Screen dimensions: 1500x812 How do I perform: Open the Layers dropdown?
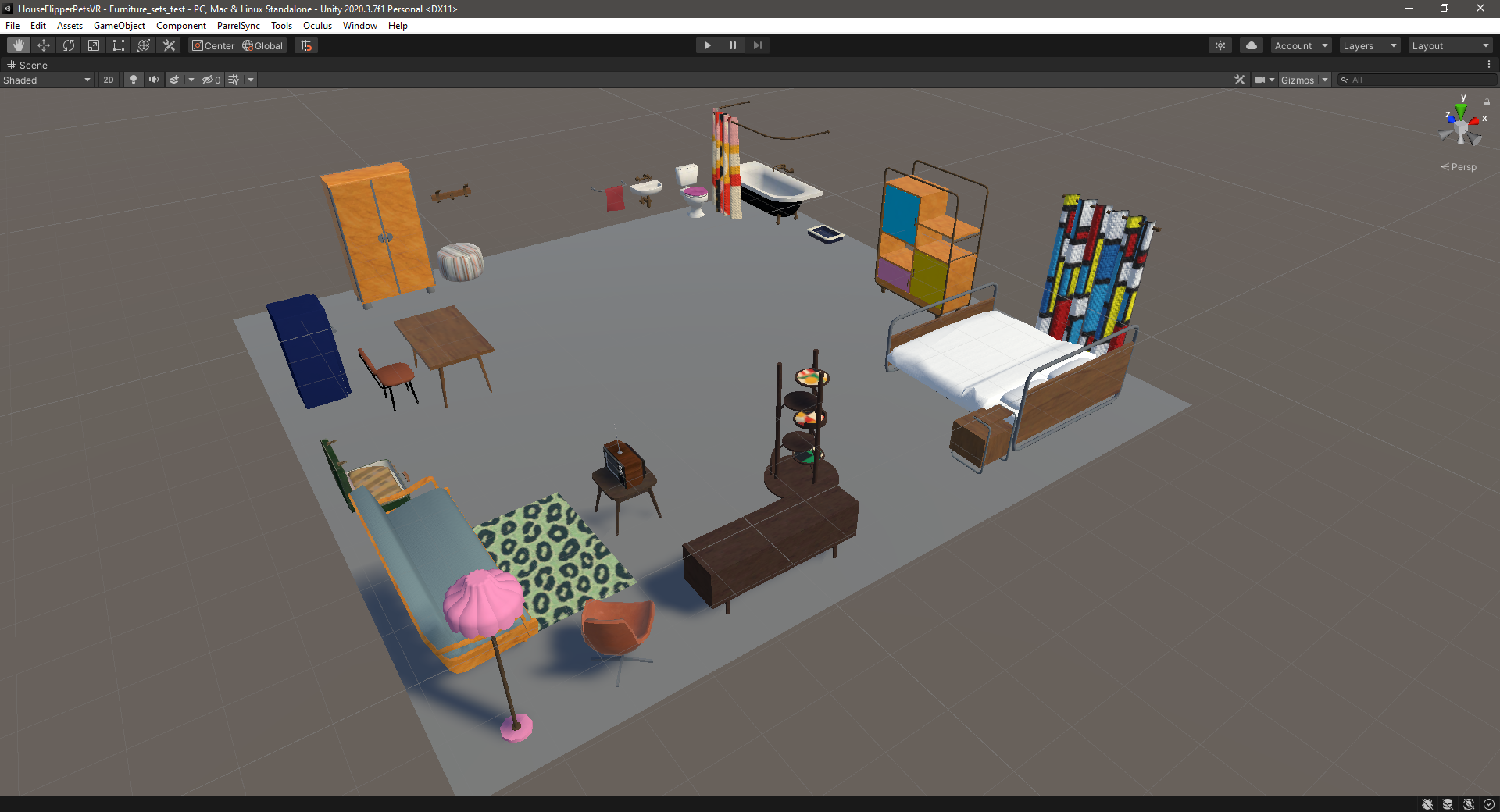[x=1370, y=45]
